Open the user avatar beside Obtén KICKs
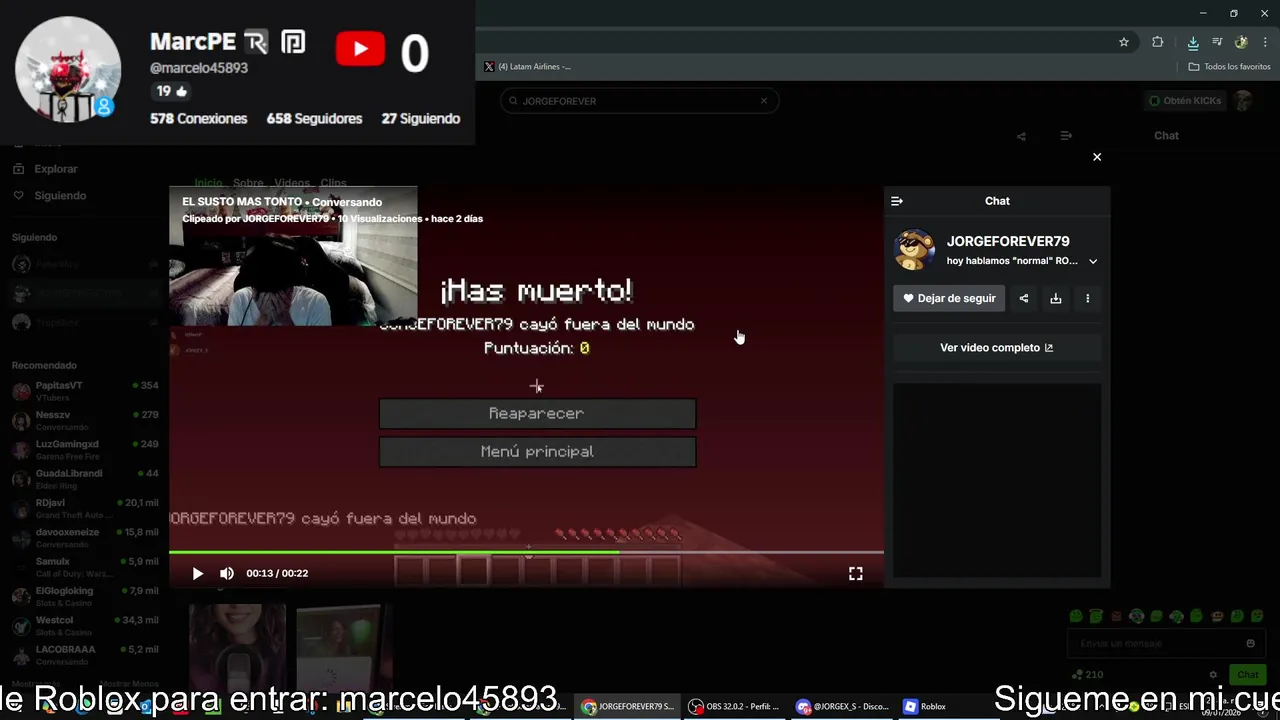The width and height of the screenshot is (1280, 720). pos(1243,101)
